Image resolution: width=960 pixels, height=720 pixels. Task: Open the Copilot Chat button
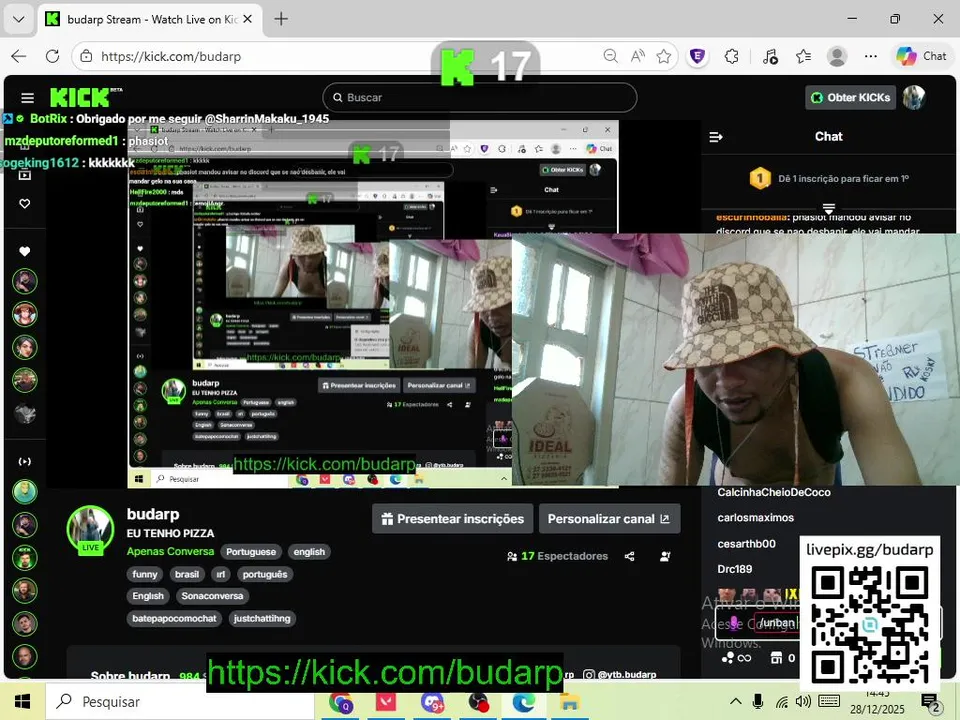[921, 56]
